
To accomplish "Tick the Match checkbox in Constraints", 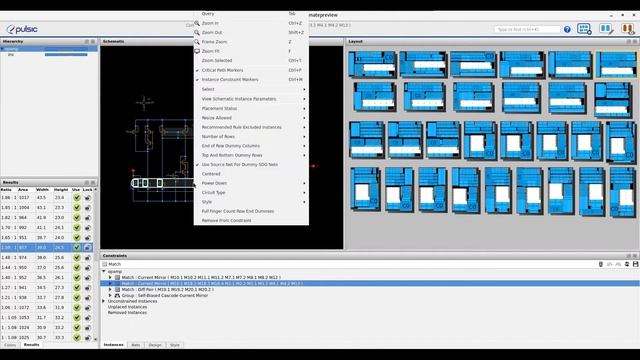I will 105,264.
